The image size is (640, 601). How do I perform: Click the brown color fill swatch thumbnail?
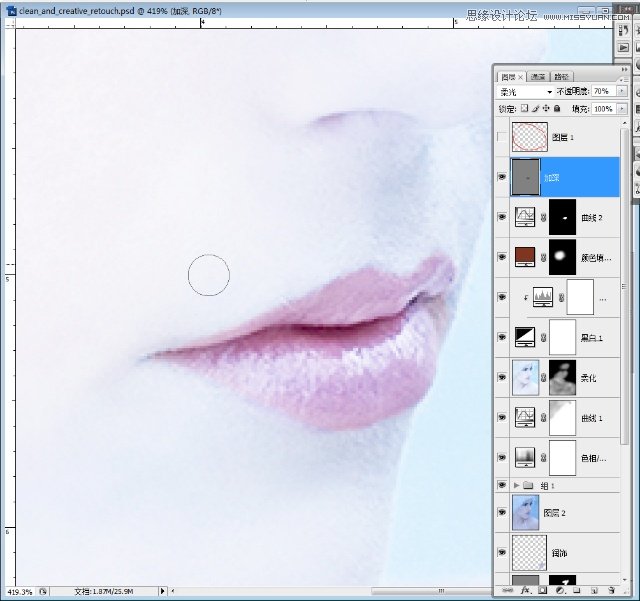[525, 257]
